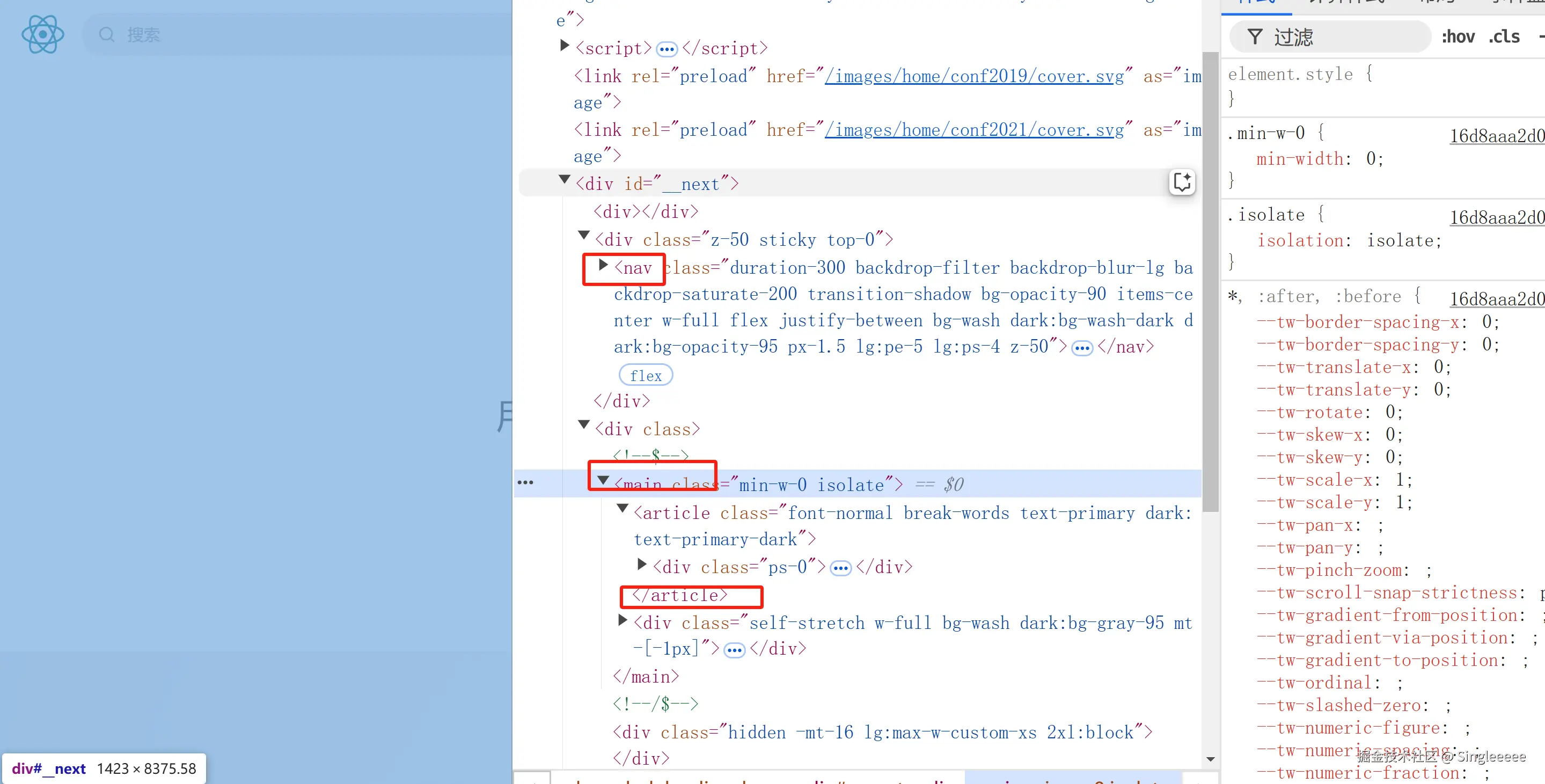Expand the div class="ps-0" node
The image size is (1545, 784).
click(642, 564)
